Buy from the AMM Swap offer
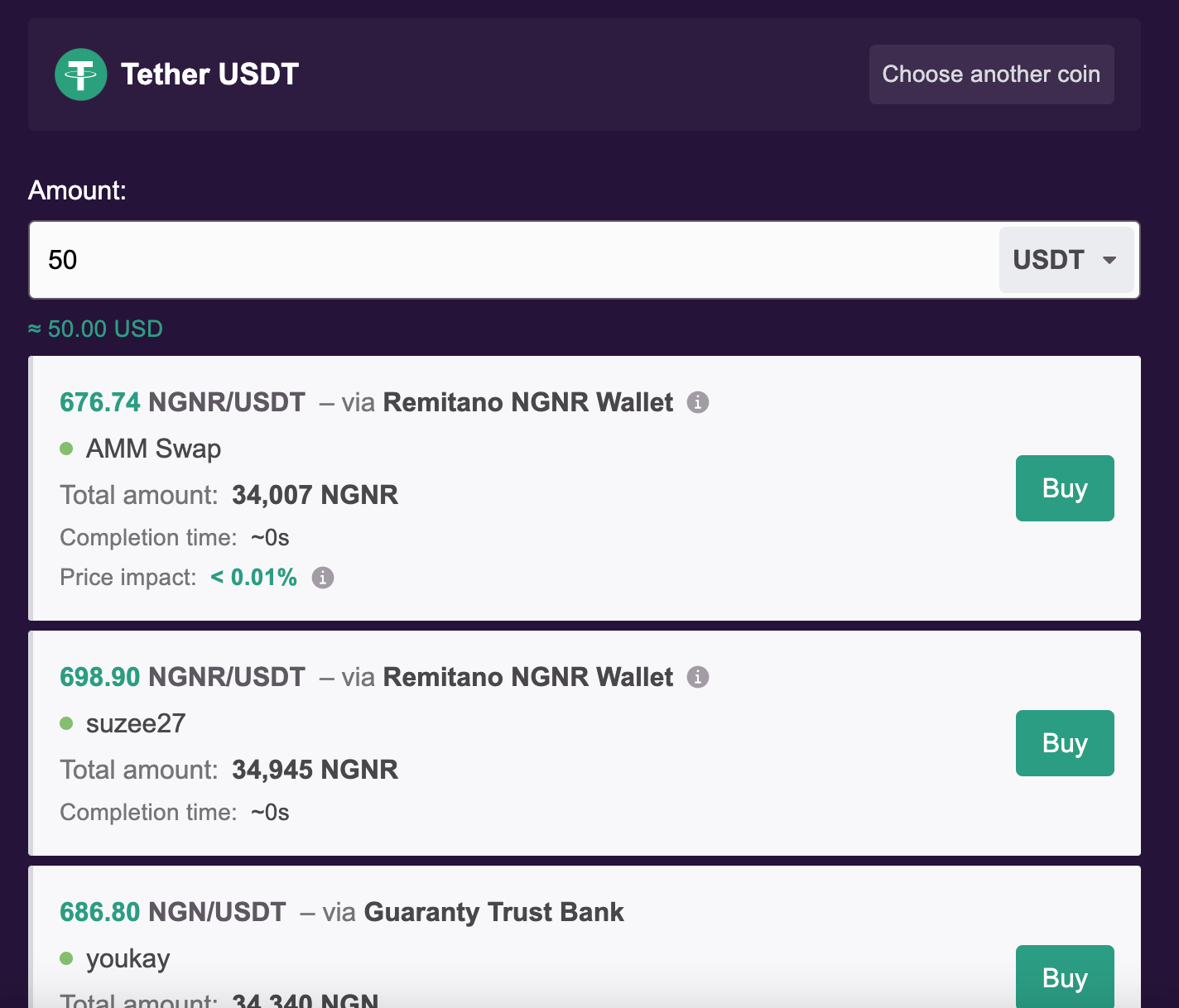This screenshot has width=1179, height=1008. [x=1065, y=488]
